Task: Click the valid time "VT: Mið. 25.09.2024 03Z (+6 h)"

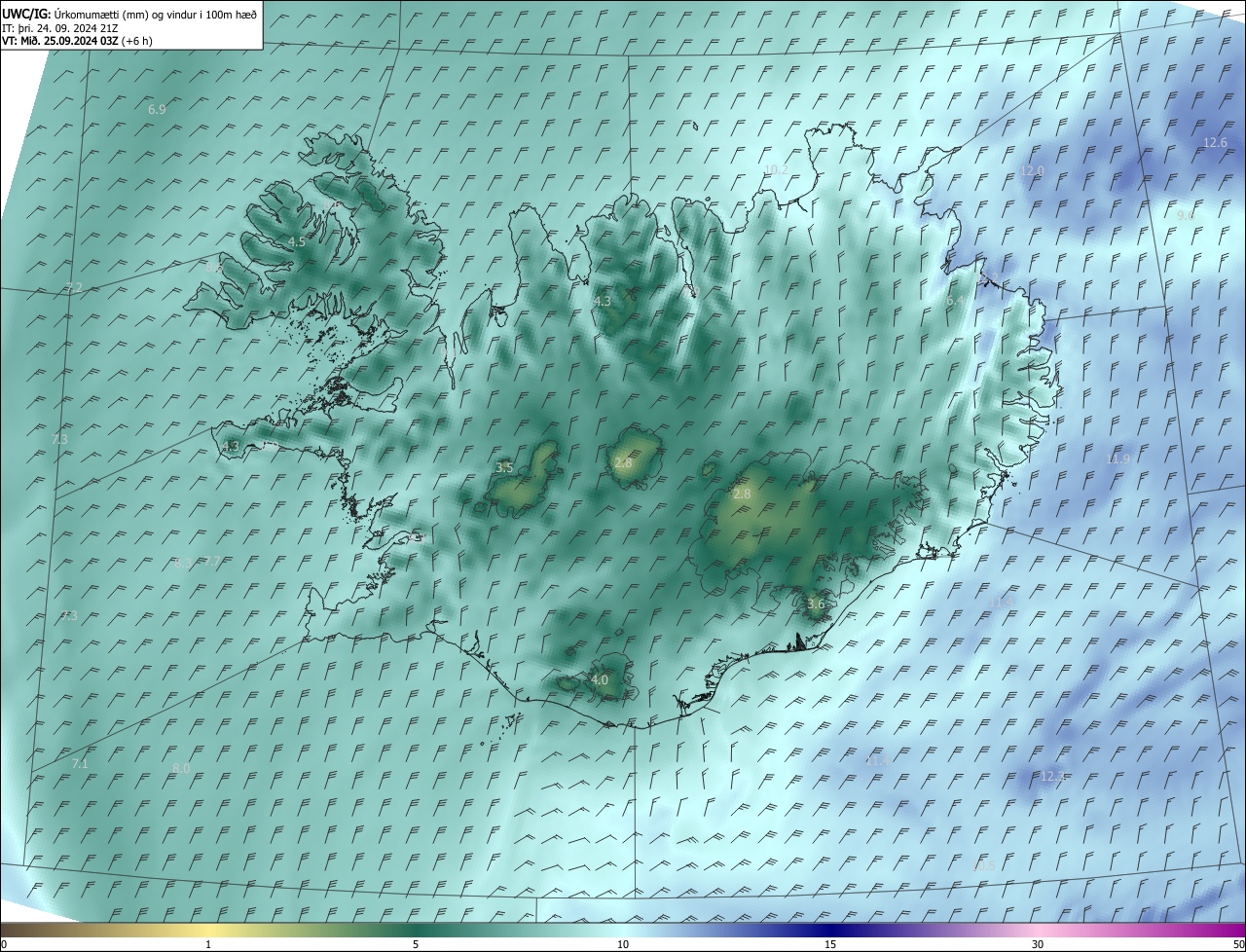Action: pyautogui.click(x=77, y=41)
